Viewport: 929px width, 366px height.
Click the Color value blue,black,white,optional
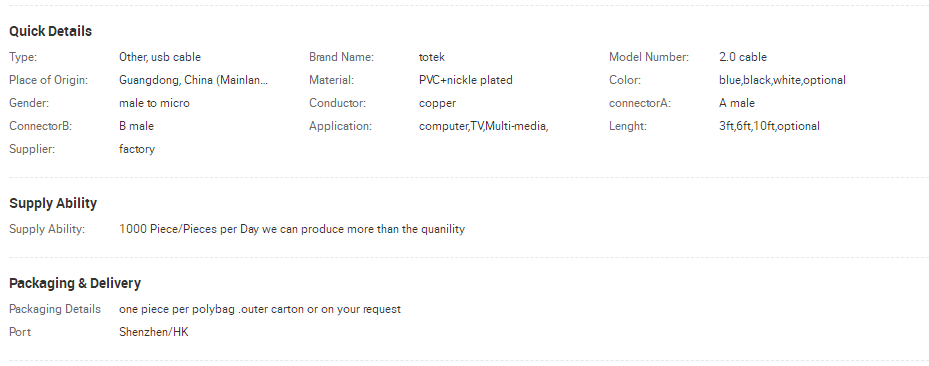click(x=783, y=80)
